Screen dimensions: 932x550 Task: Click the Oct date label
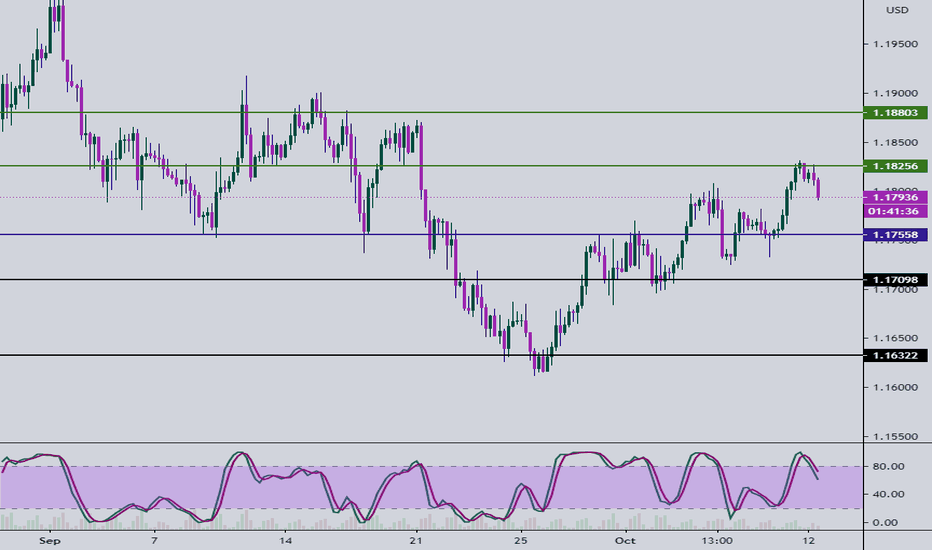point(625,540)
